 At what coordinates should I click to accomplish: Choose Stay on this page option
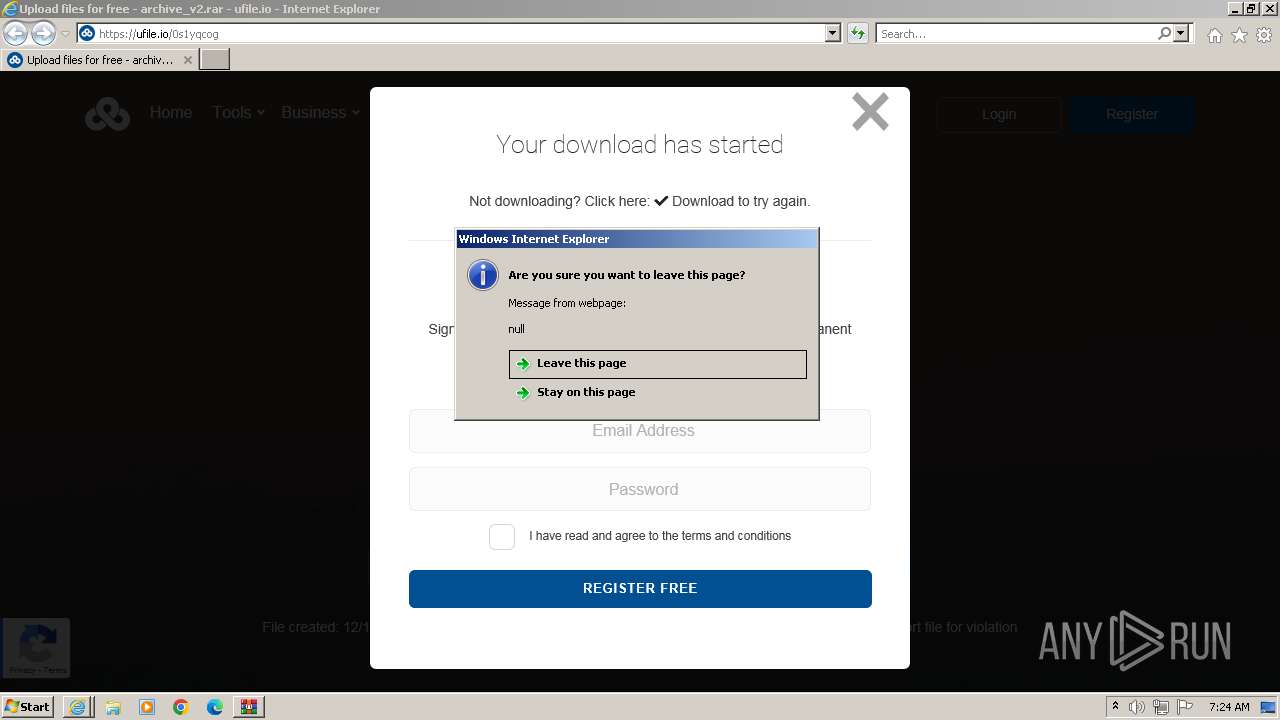(658, 393)
